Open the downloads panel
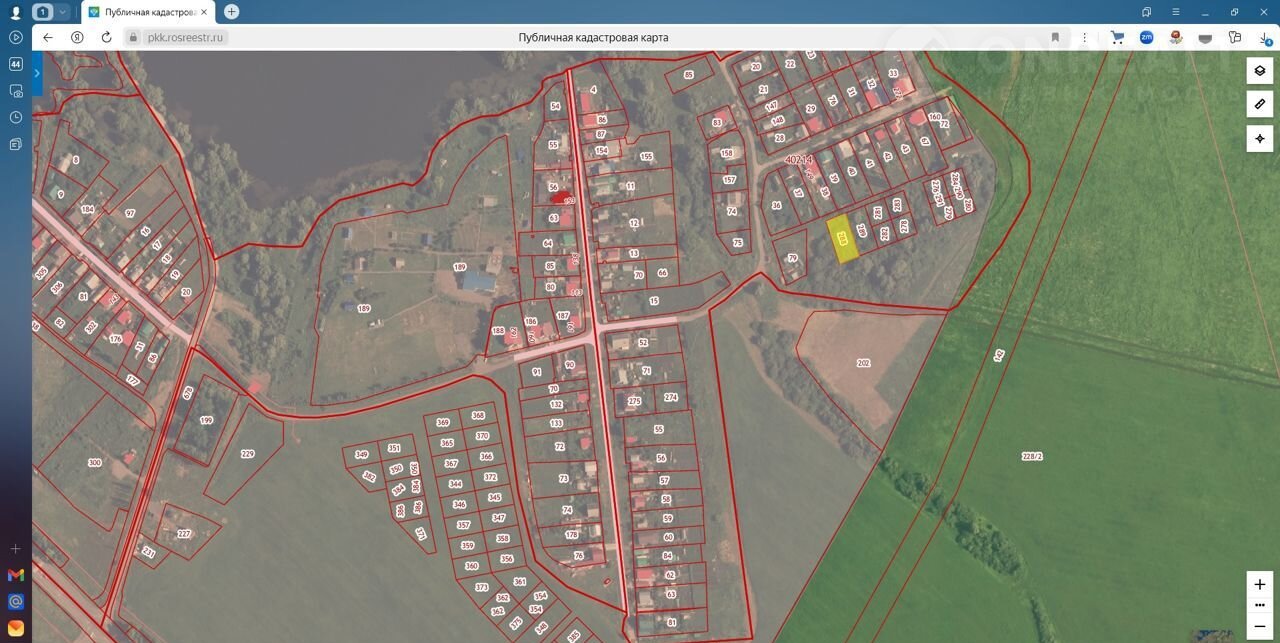 point(1265,37)
